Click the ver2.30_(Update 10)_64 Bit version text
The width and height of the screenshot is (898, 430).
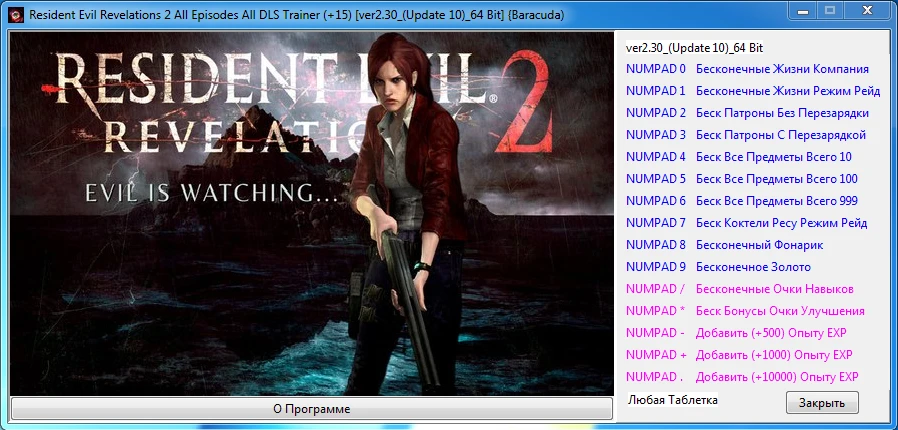coord(694,48)
